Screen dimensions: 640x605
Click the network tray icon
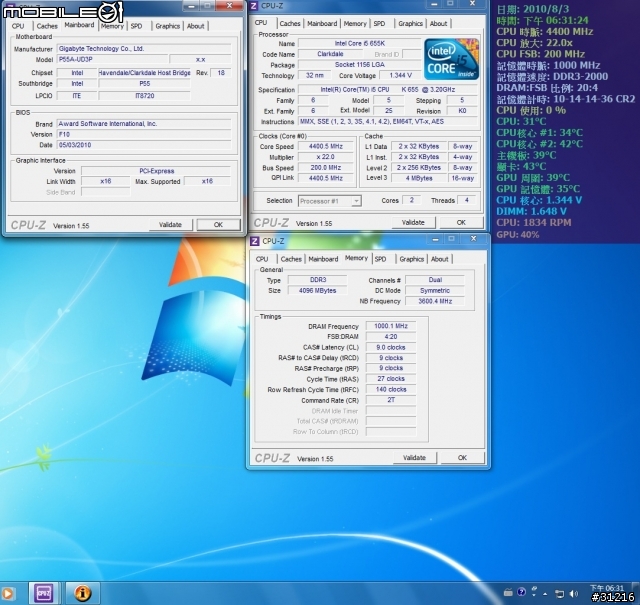(559, 594)
